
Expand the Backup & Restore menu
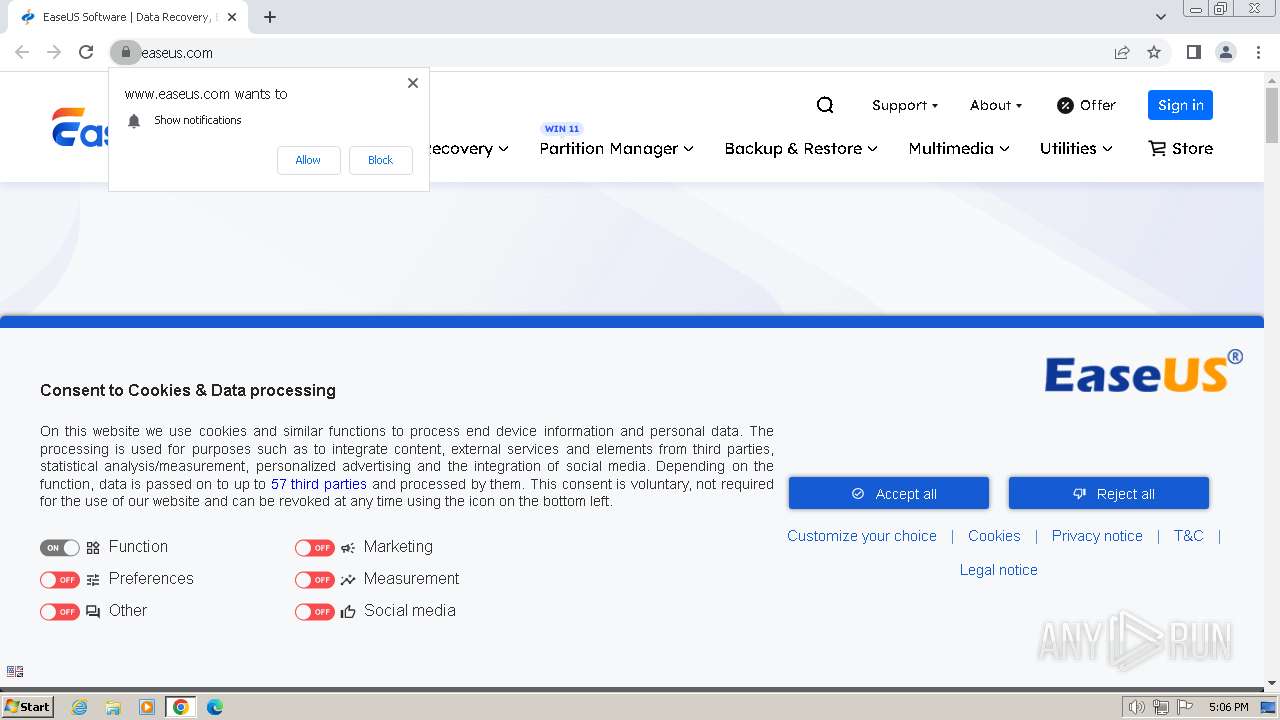[x=801, y=148]
